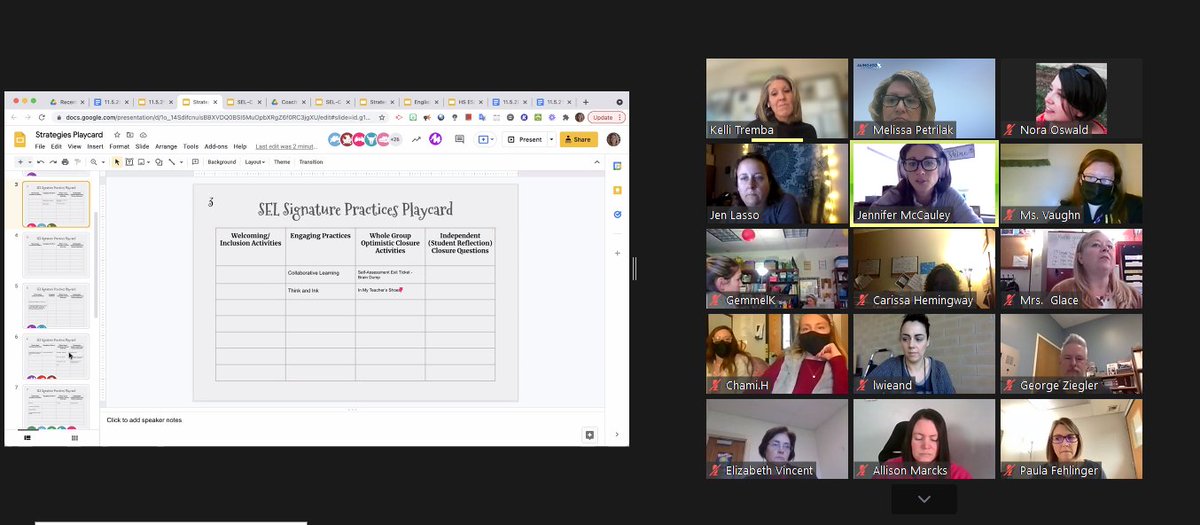The width and height of the screenshot is (1200, 525).
Task: Open the Edit menu
Action: [56, 146]
